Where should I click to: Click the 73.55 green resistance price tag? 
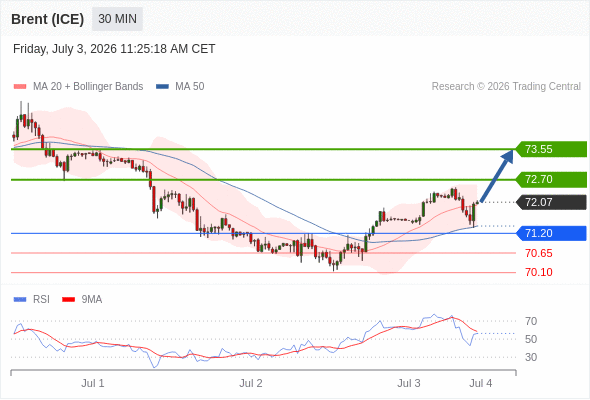551,149
